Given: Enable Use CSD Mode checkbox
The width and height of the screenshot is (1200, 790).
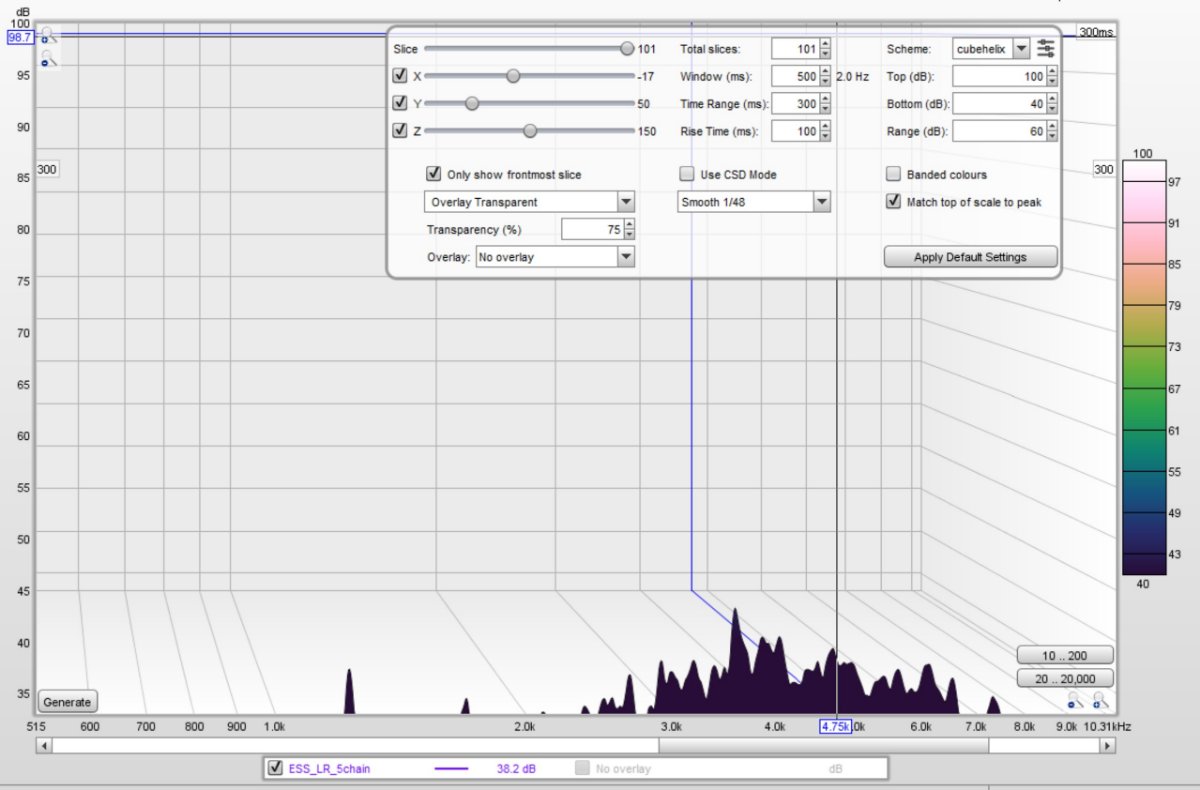Looking at the screenshot, I should click(x=687, y=174).
